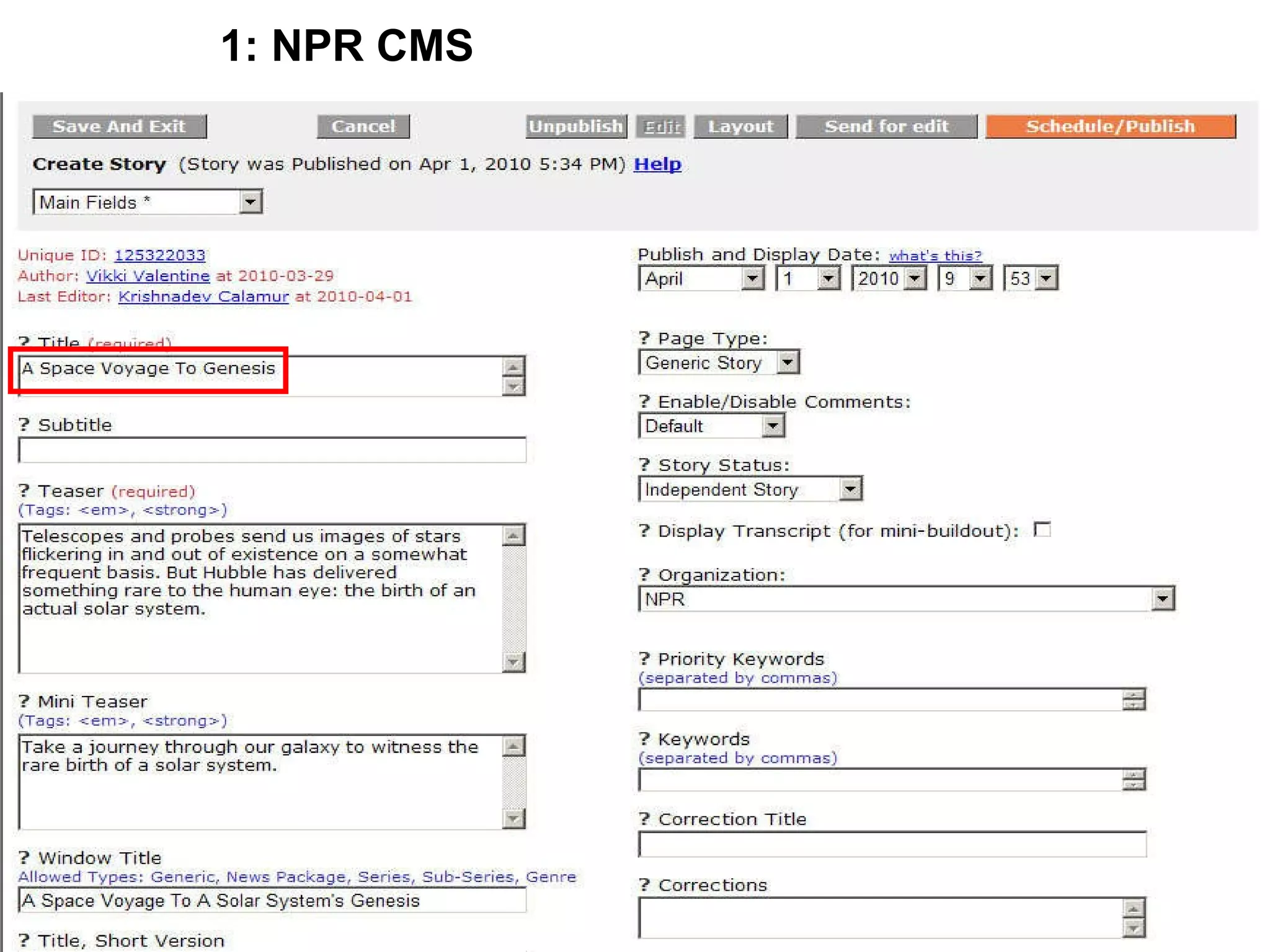Open the Organization NPR dropdown
The image size is (1270, 952).
[x=907, y=599]
